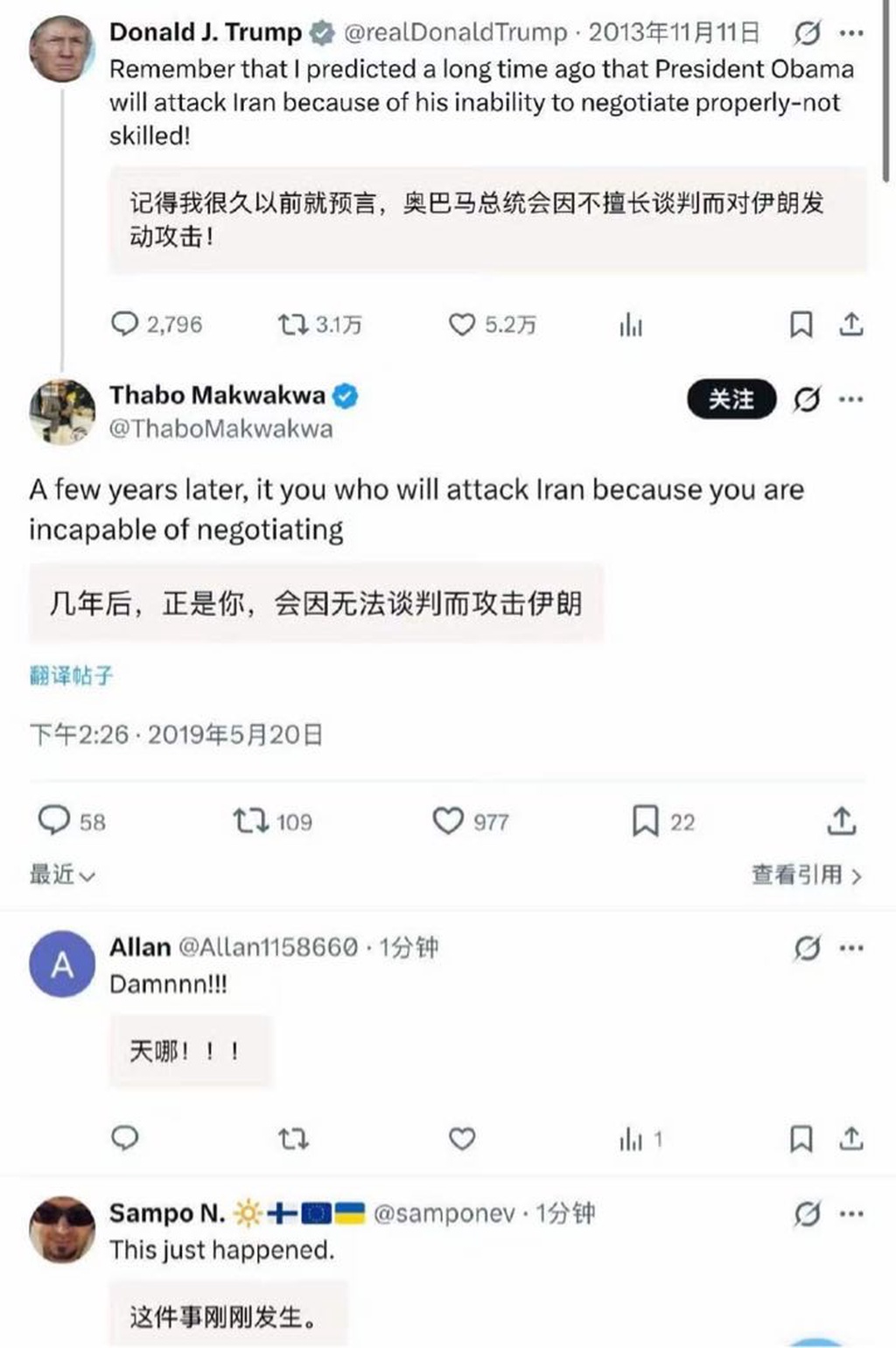This screenshot has height=1348, width=896.
Task: View analytics for Trump's tweet
Action: click(x=631, y=326)
